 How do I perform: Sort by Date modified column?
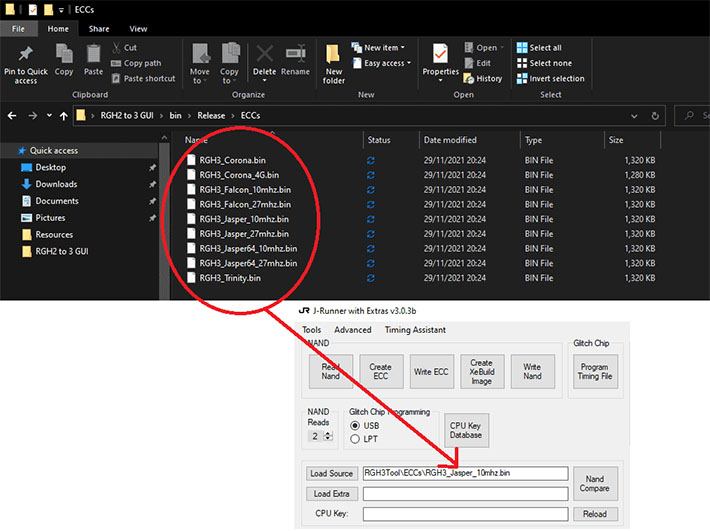pos(450,140)
